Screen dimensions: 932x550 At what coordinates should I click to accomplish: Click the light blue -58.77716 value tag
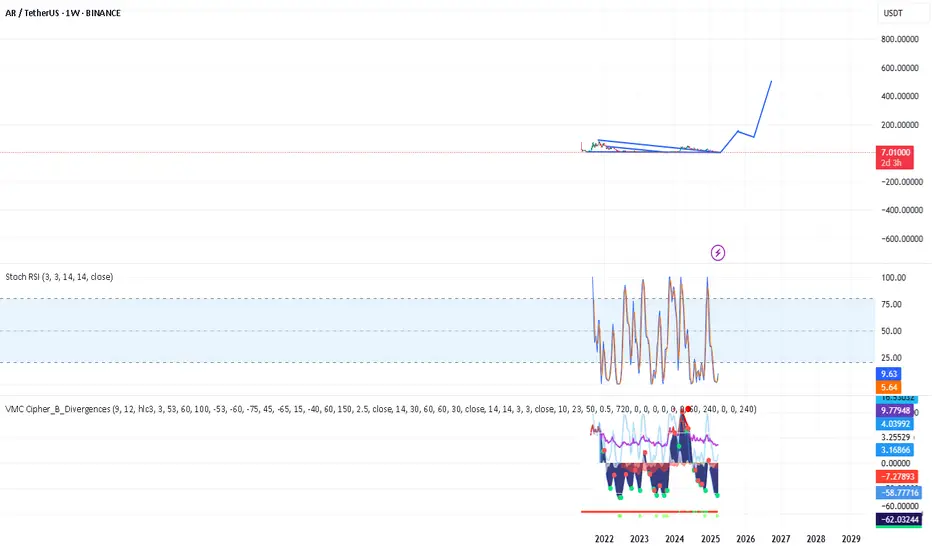tap(899, 493)
